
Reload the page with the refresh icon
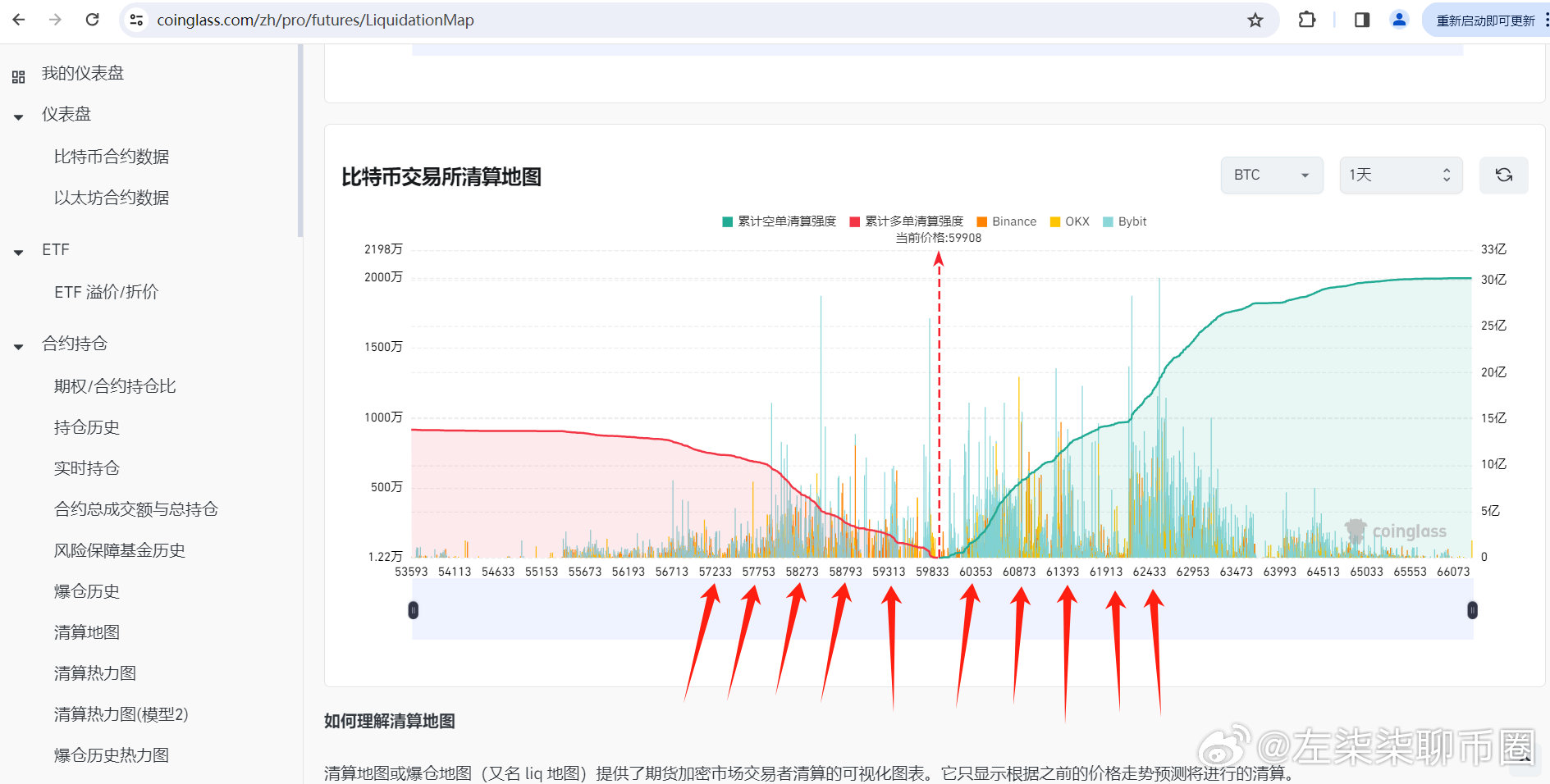pos(92,20)
